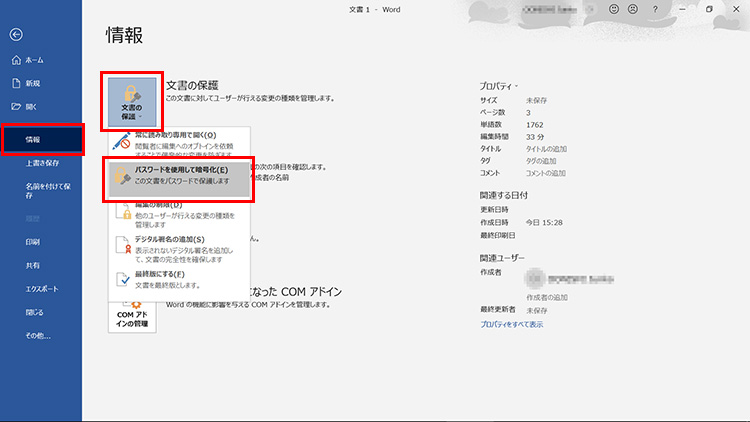Open エクスポート in the sidebar
Screen dimensions: 750x422
41,288
